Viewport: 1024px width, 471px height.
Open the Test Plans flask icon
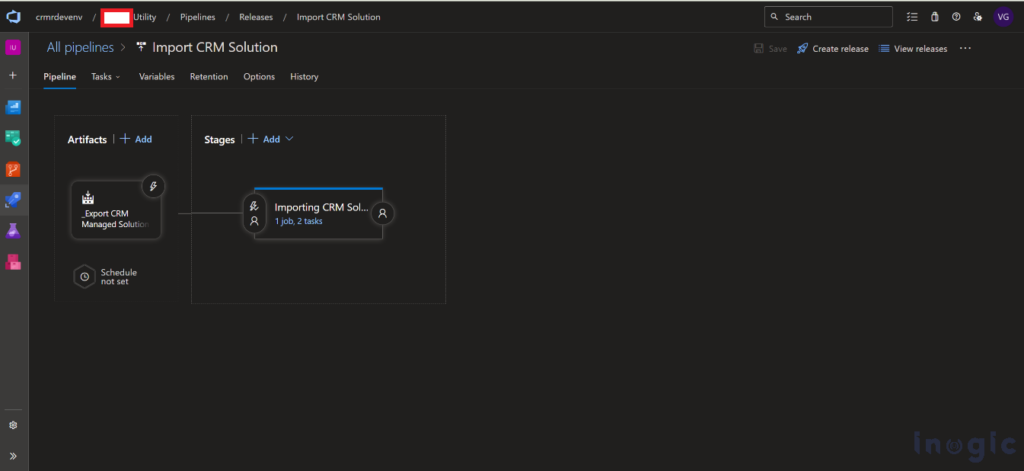tap(13, 231)
